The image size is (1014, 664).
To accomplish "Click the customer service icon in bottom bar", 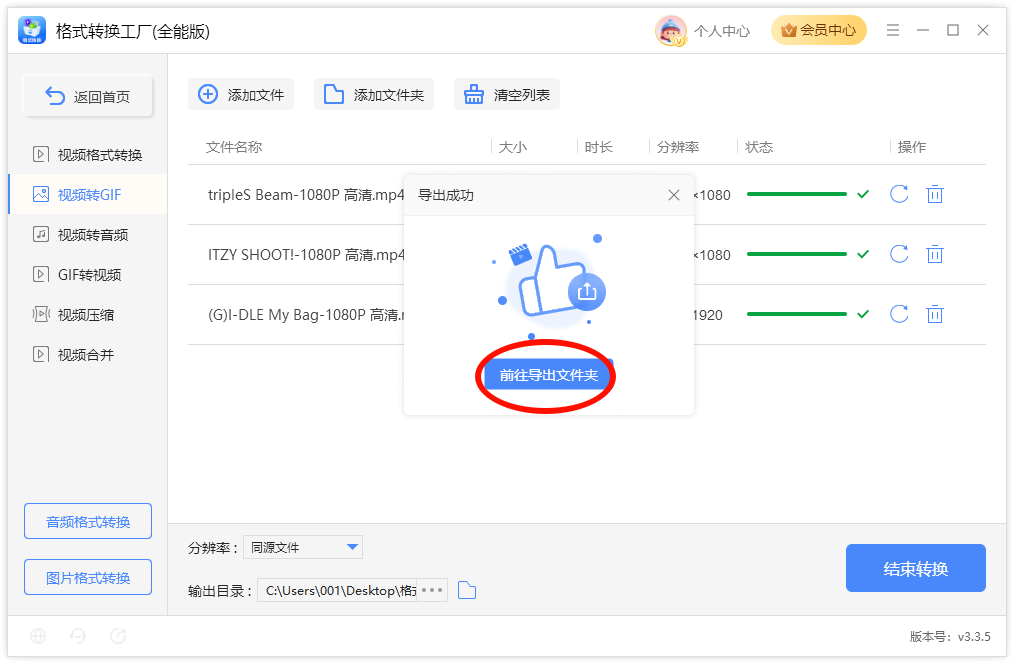I will coord(78,636).
